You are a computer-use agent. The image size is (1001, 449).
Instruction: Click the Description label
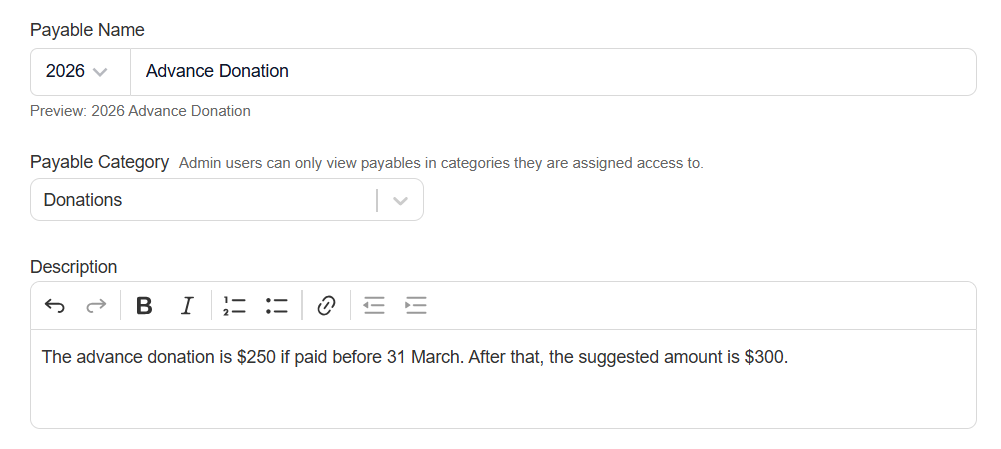click(74, 267)
